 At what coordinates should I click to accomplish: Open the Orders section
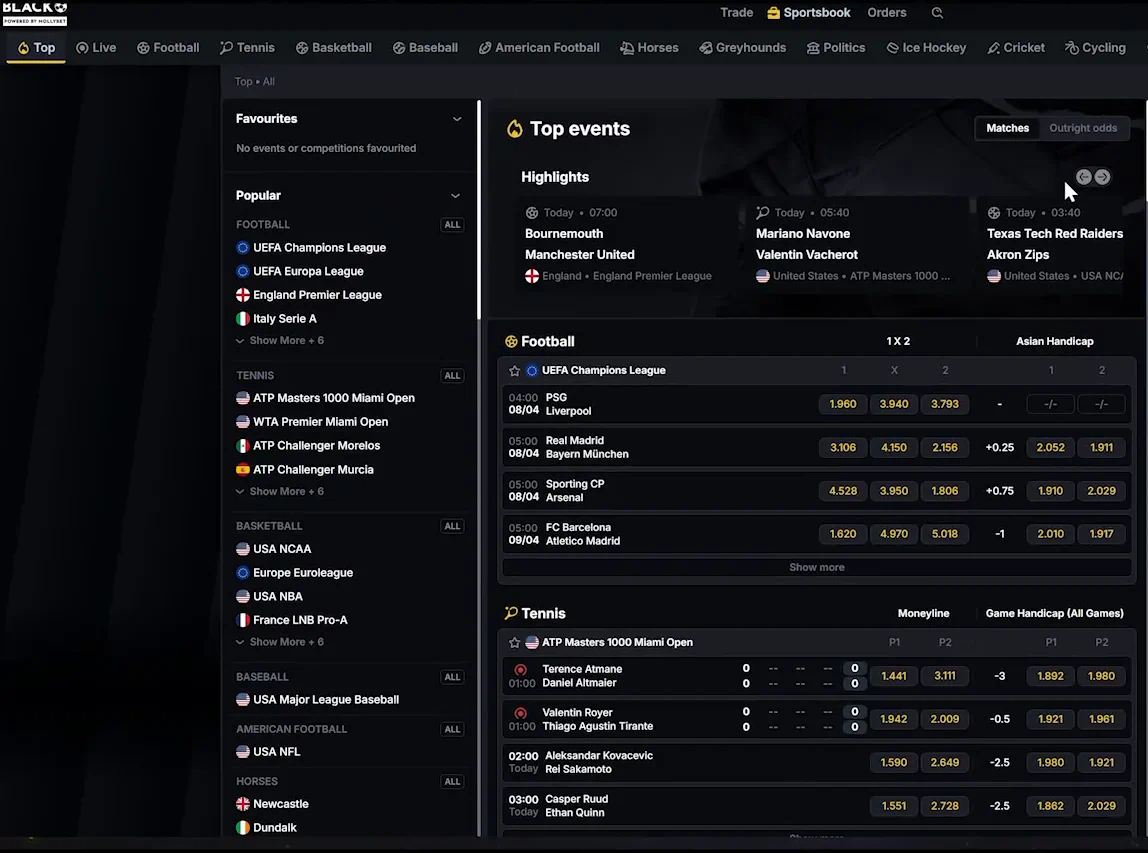pos(887,12)
